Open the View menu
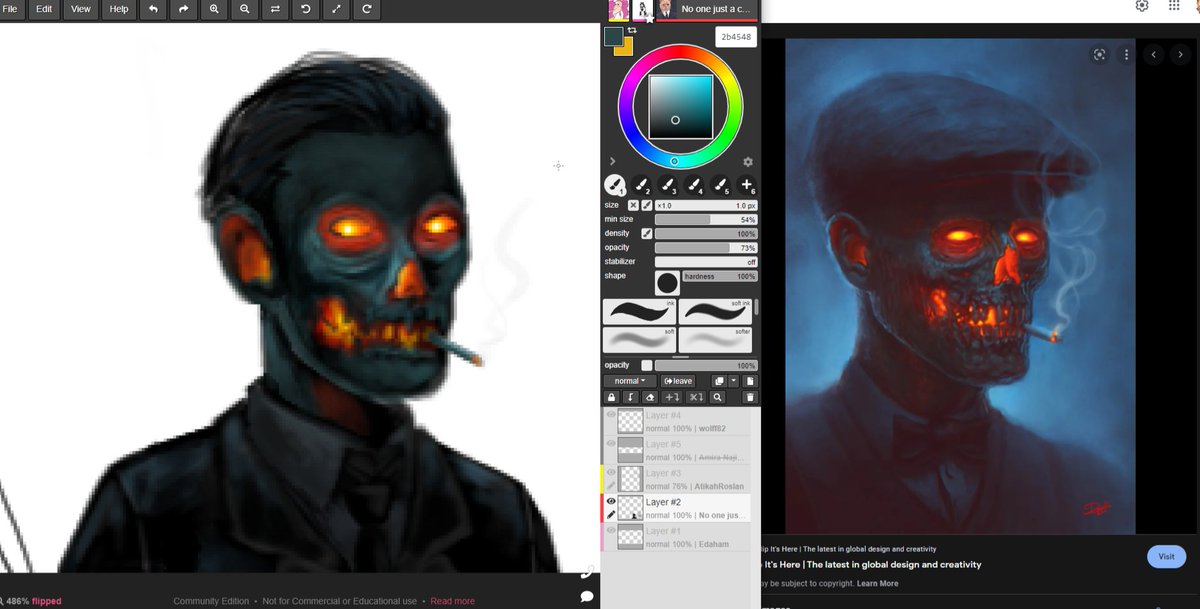 pyautogui.click(x=80, y=9)
